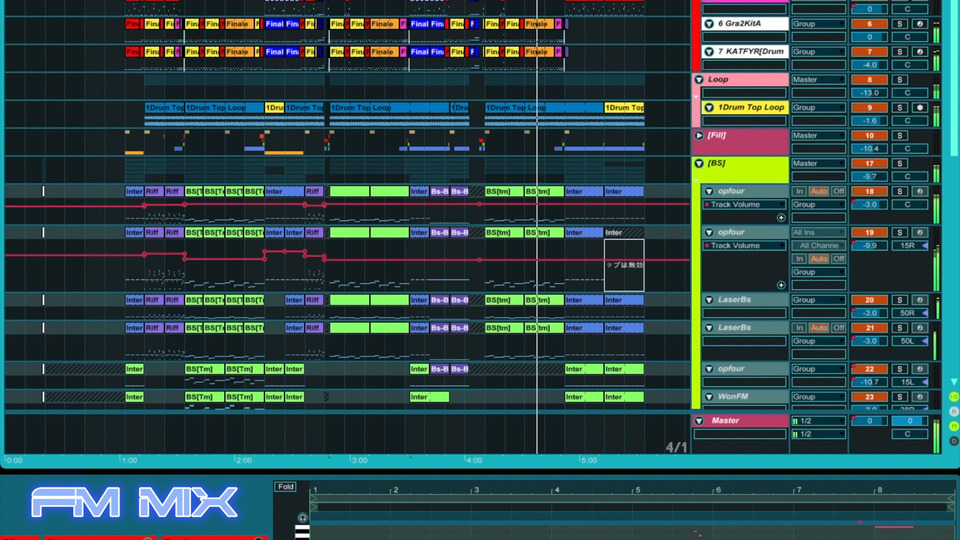Click the 15R pan control on track 19
This screenshot has width=960, height=540.
point(910,246)
